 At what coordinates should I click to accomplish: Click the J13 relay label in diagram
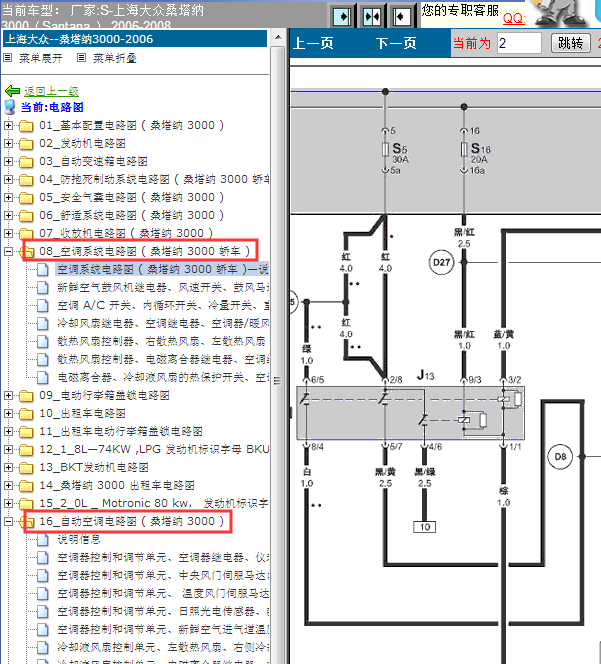tap(425, 375)
